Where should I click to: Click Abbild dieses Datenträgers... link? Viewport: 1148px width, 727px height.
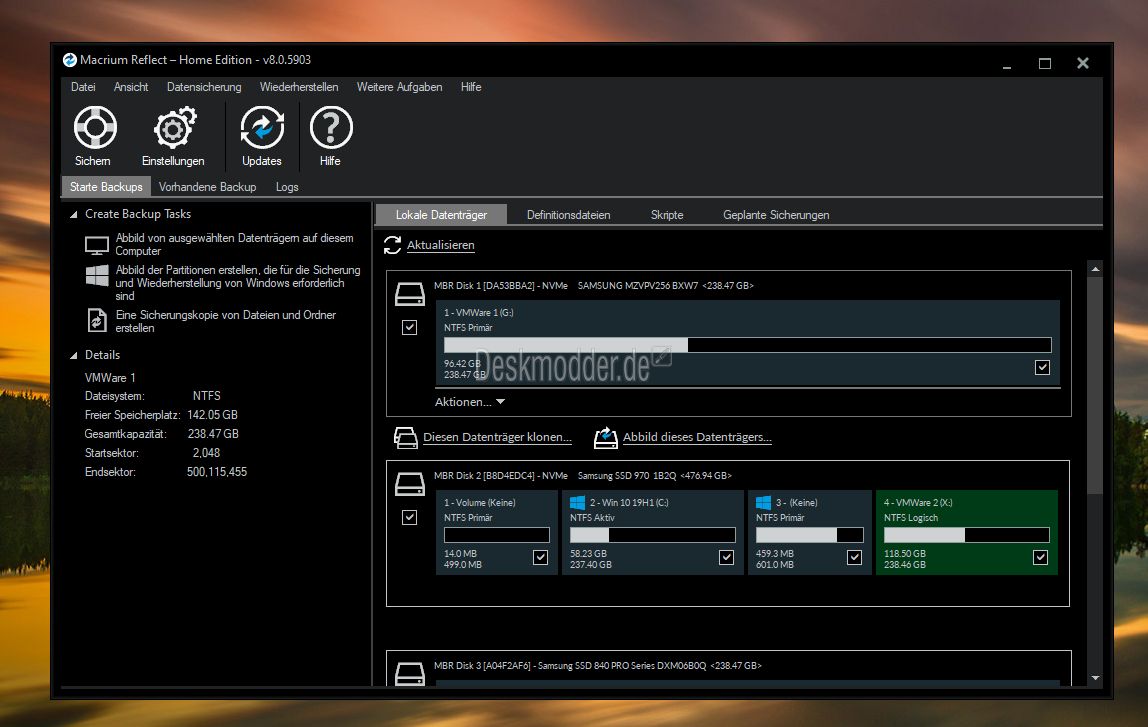pyautogui.click(x=697, y=437)
